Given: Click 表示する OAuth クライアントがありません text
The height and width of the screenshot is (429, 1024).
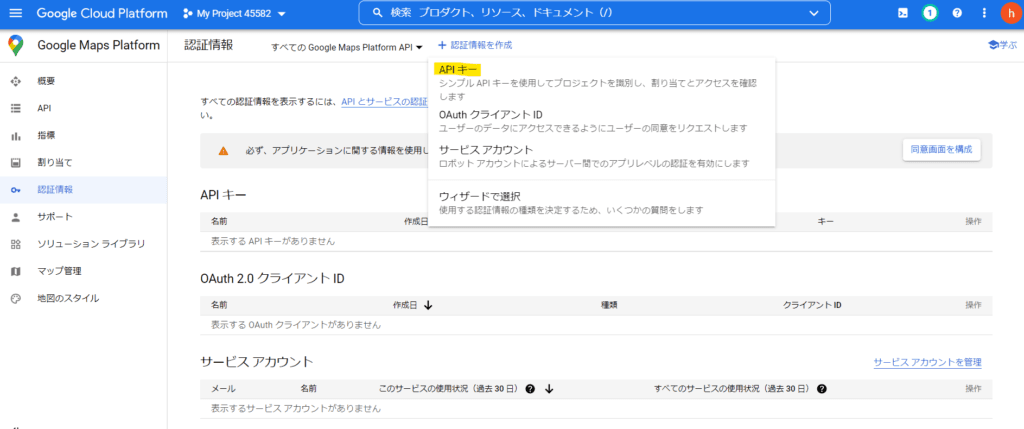Looking at the screenshot, I should point(296,325).
